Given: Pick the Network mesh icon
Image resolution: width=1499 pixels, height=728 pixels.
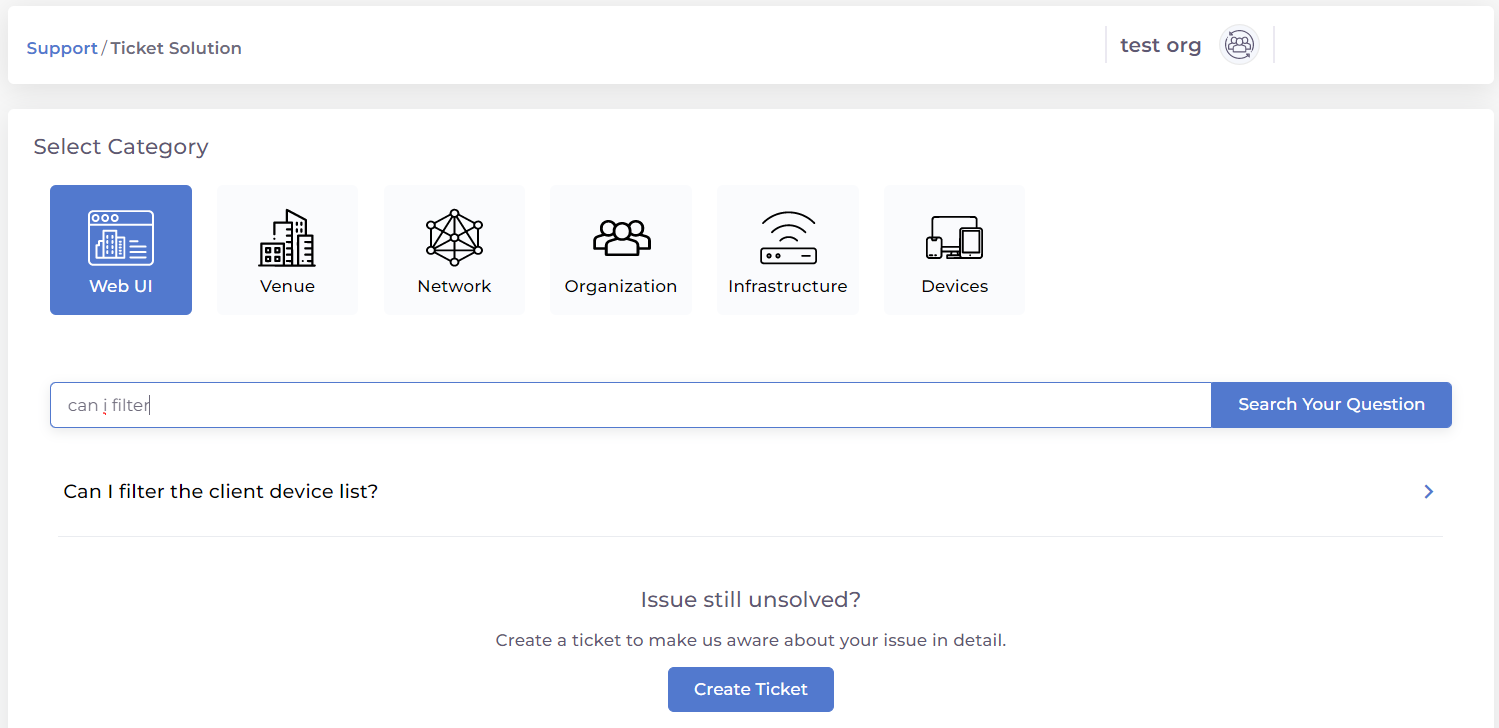Looking at the screenshot, I should (x=454, y=238).
